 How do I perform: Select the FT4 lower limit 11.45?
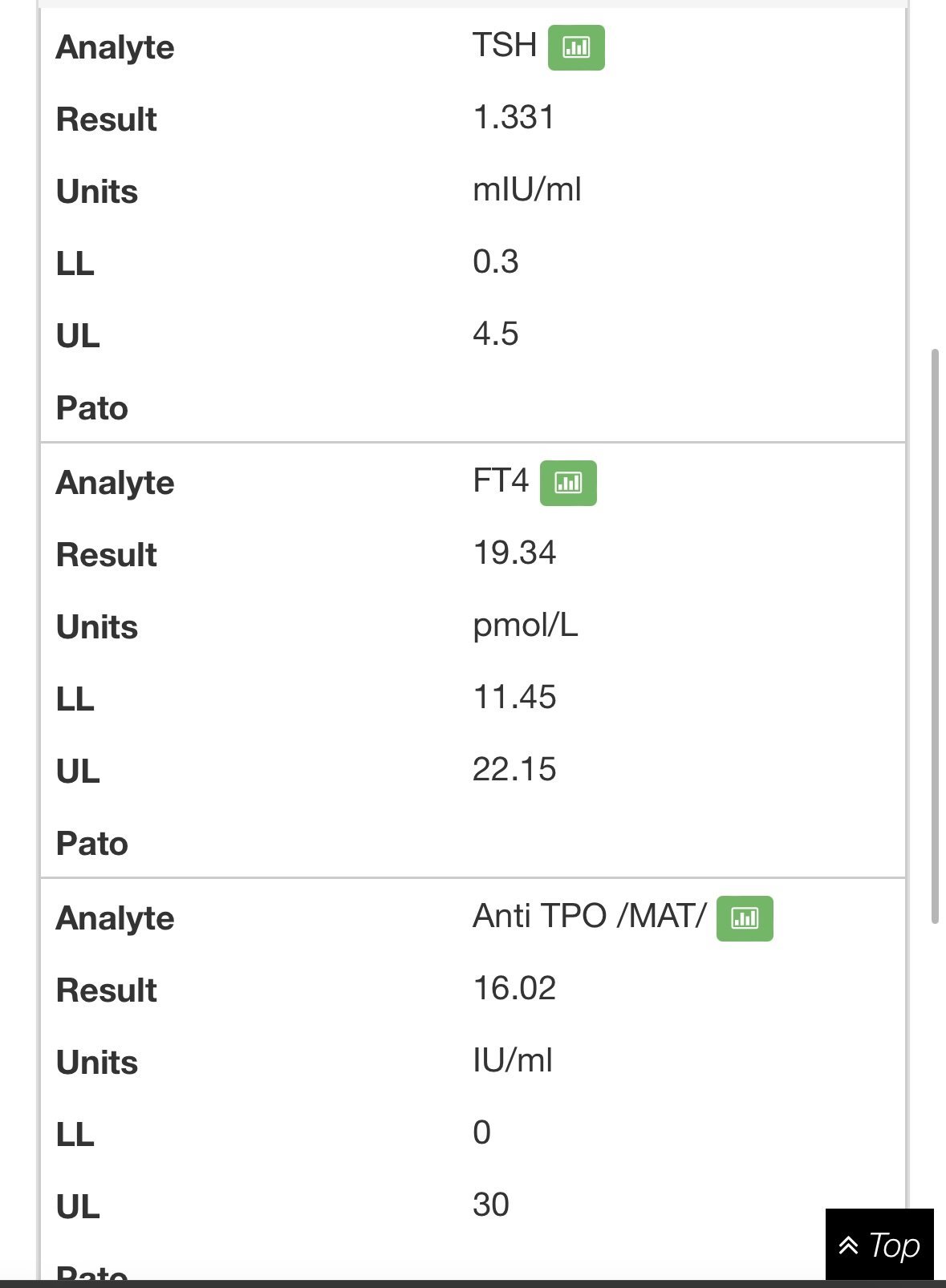coord(514,698)
